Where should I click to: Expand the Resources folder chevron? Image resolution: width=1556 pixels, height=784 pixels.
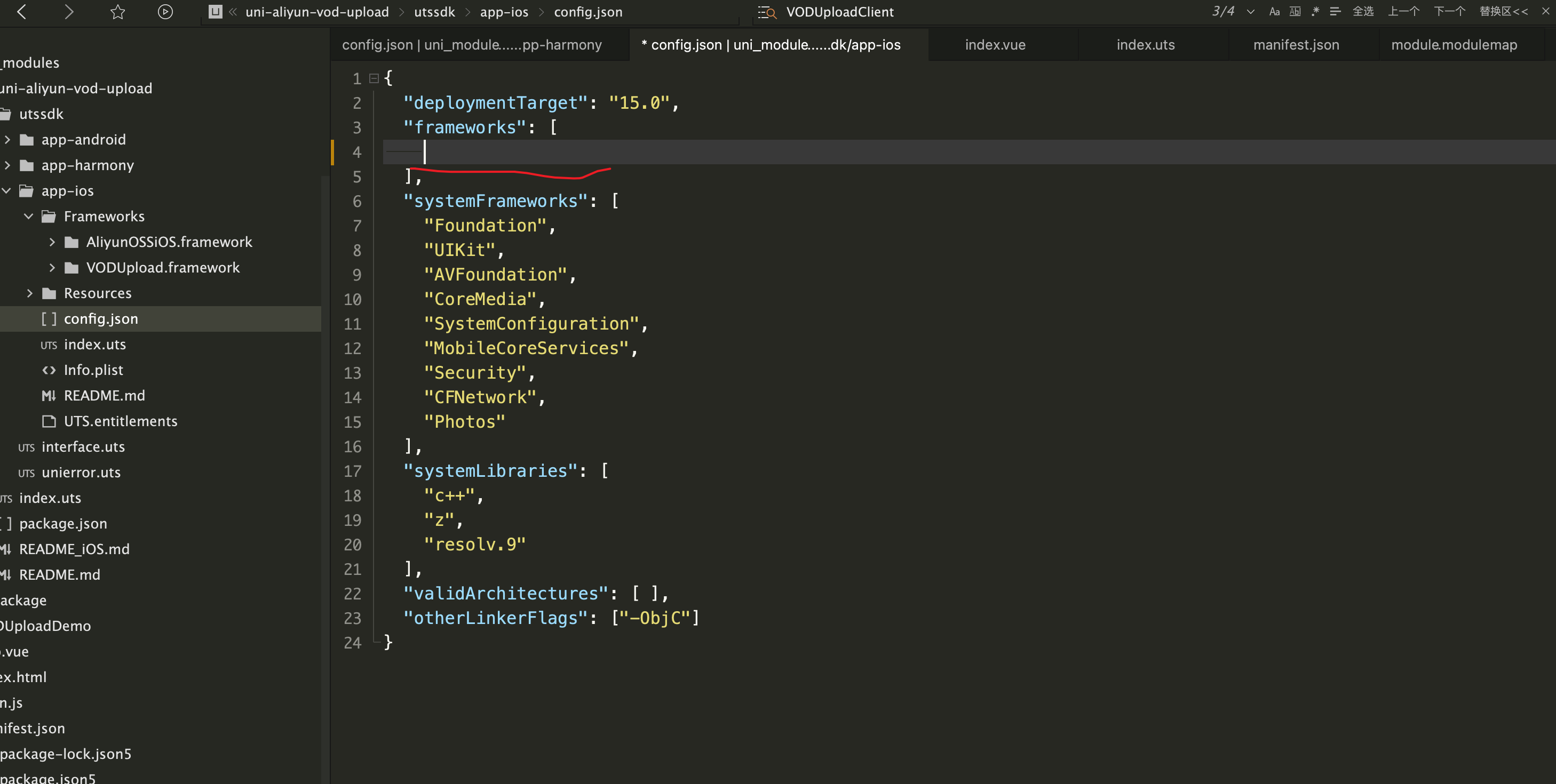tap(29, 293)
